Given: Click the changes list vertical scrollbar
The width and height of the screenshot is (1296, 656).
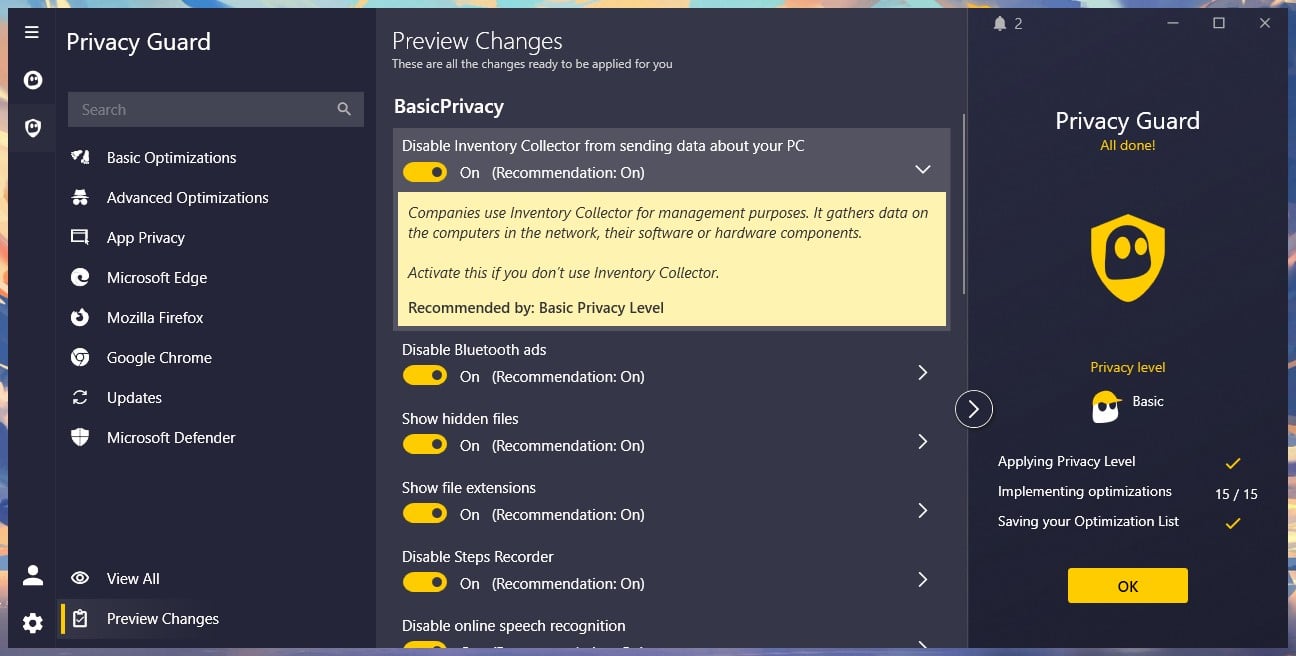Looking at the screenshot, I should [964, 203].
